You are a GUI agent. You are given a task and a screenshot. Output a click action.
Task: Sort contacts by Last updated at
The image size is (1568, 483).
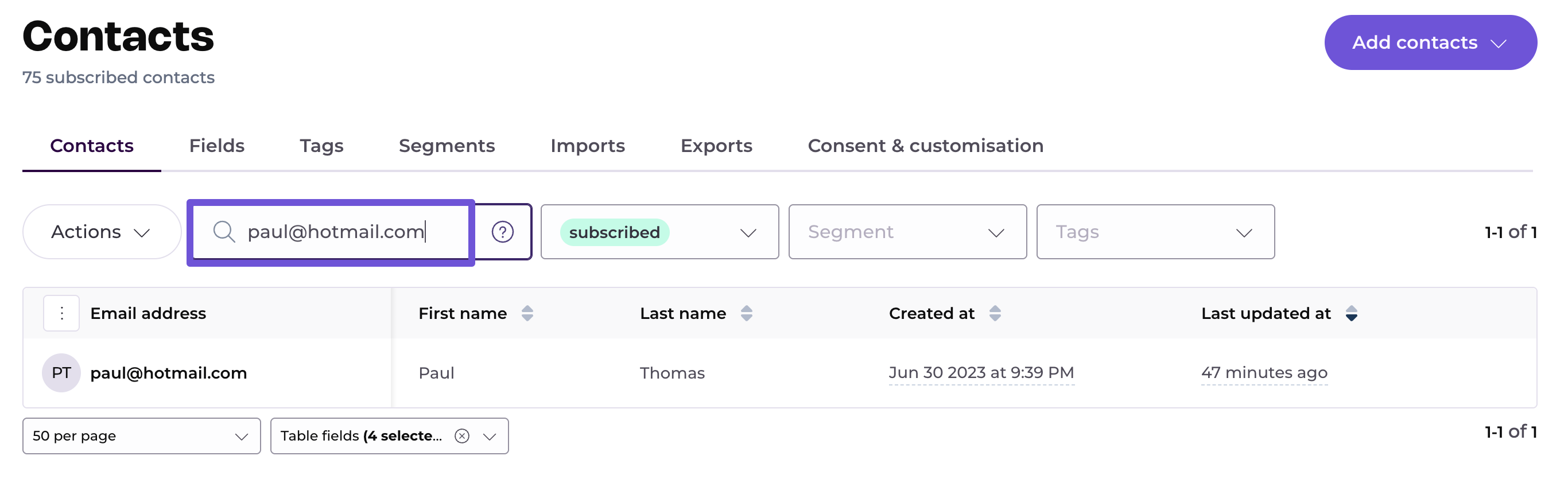coord(1350,313)
